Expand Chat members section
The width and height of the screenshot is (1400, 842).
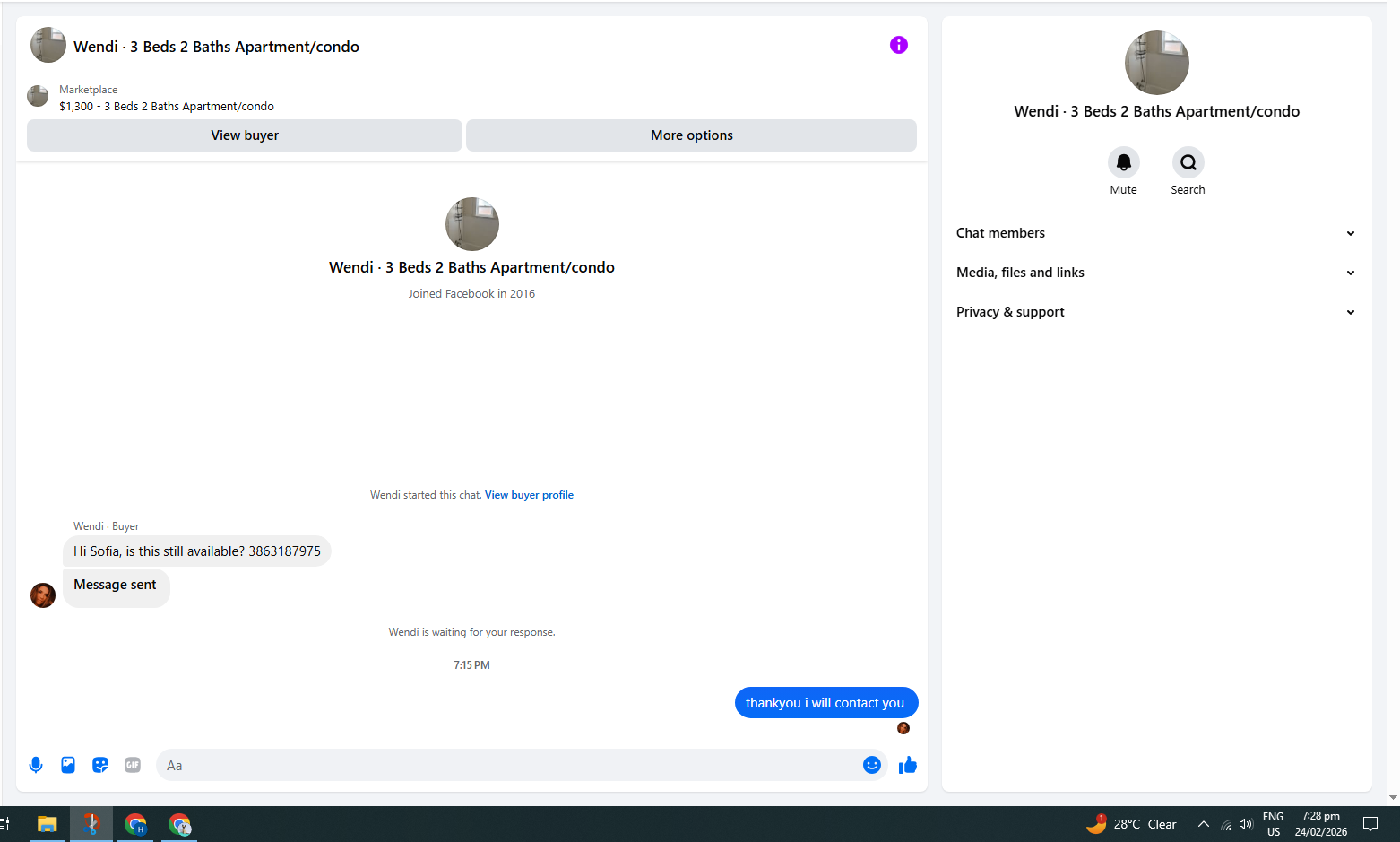click(x=1156, y=233)
